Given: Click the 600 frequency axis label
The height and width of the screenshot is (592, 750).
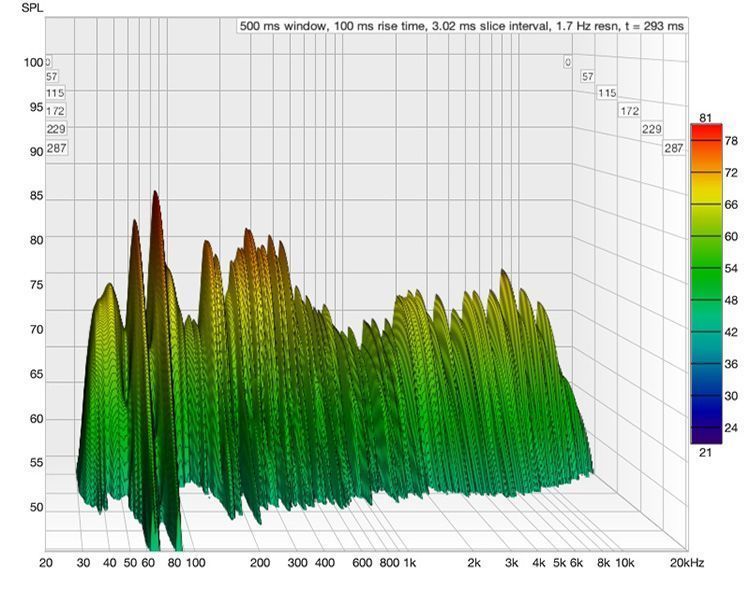Looking at the screenshot, I should pyautogui.click(x=362, y=563).
